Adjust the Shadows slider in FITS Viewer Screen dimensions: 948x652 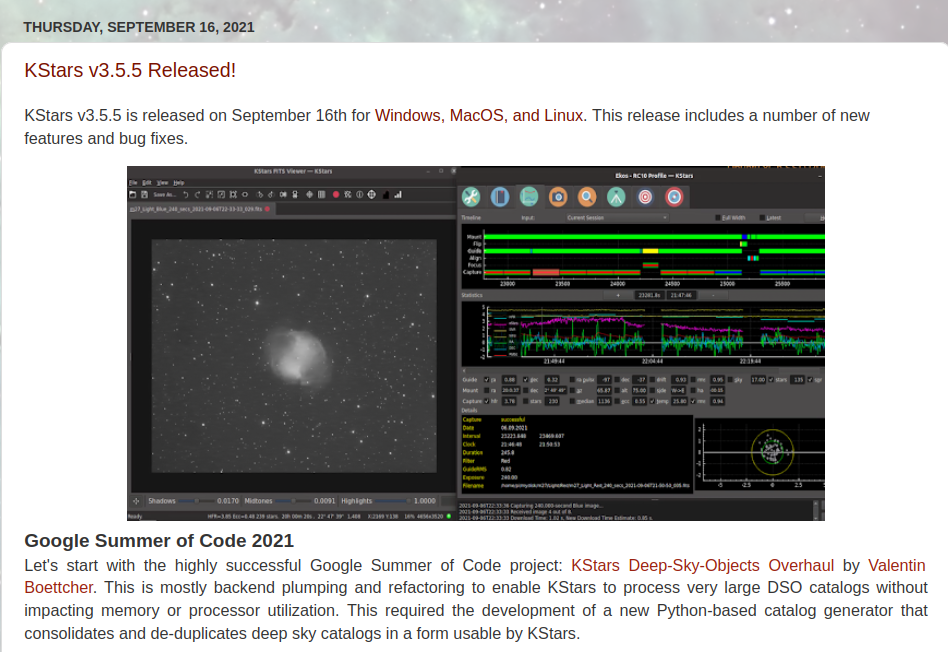pos(196,501)
